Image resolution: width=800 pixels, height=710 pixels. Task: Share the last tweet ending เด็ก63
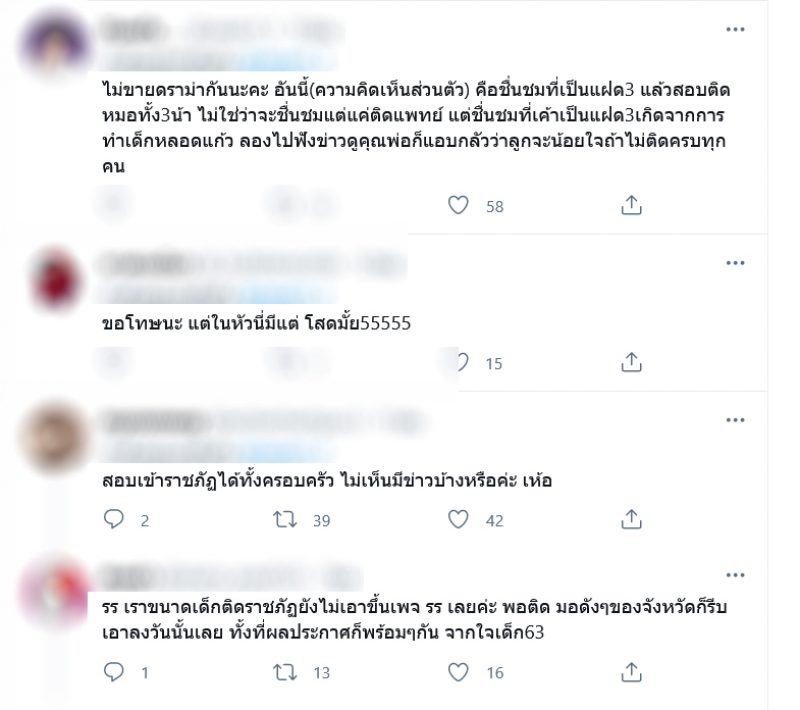coord(631,672)
